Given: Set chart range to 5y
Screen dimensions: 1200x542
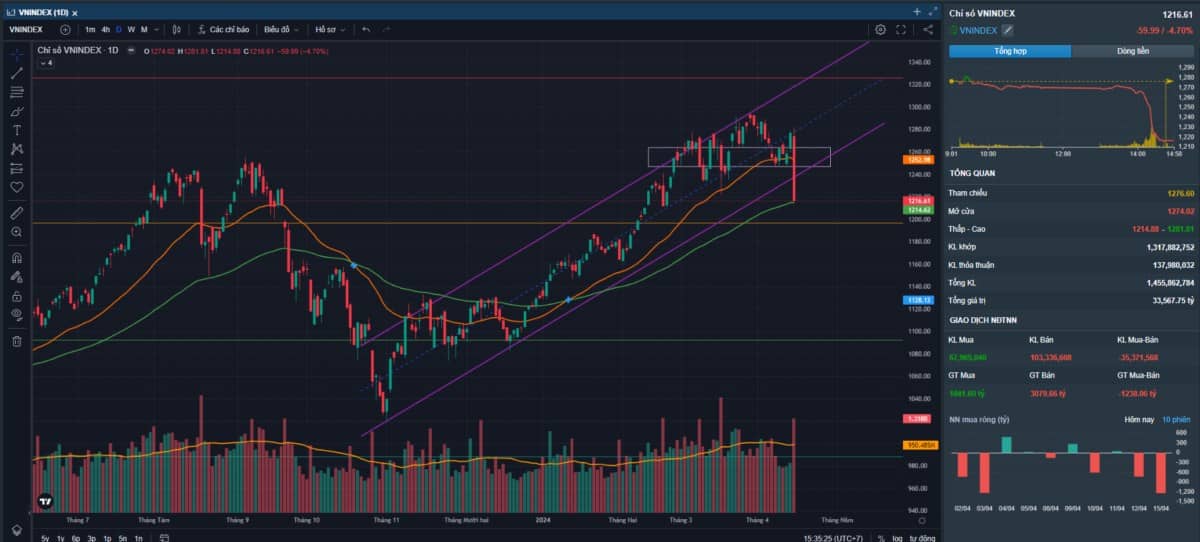Looking at the screenshot, I should (x=45, y=538).
